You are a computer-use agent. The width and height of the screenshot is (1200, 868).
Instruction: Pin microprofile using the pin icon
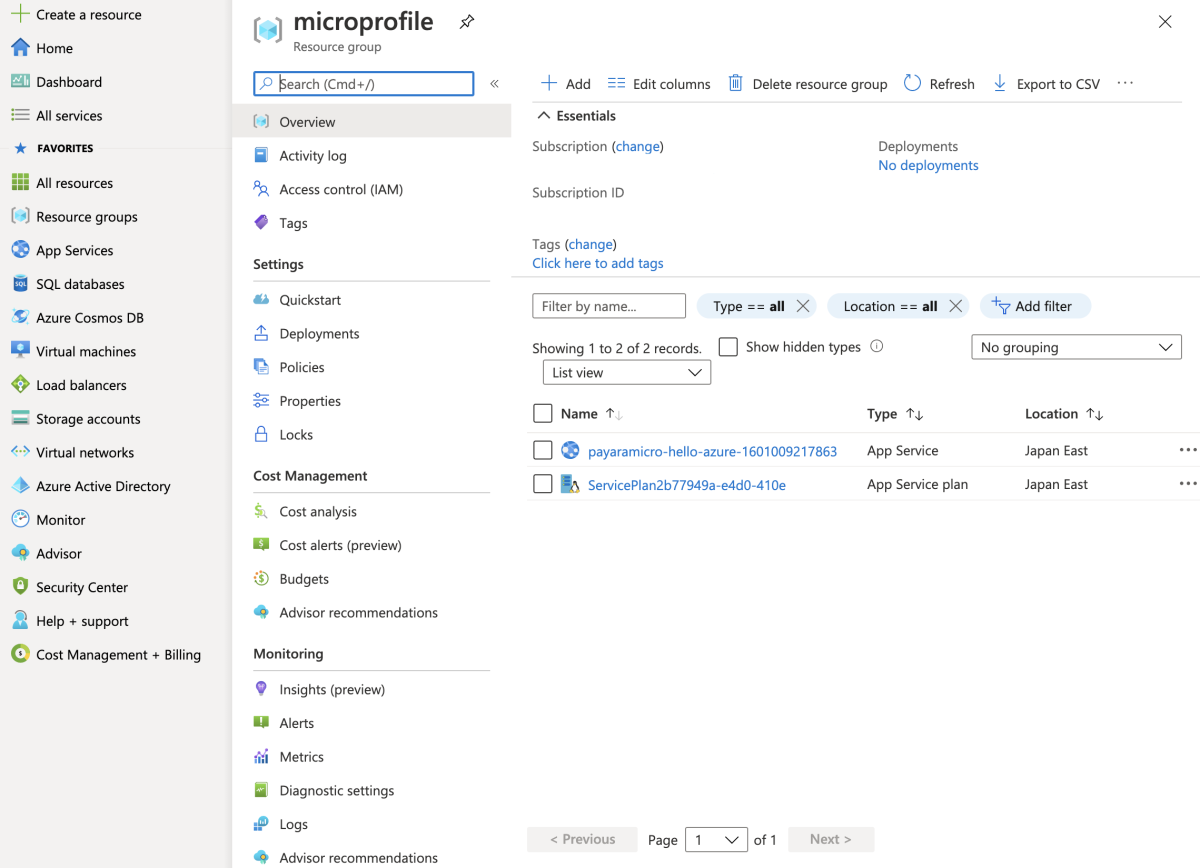(x=467, y=22)
